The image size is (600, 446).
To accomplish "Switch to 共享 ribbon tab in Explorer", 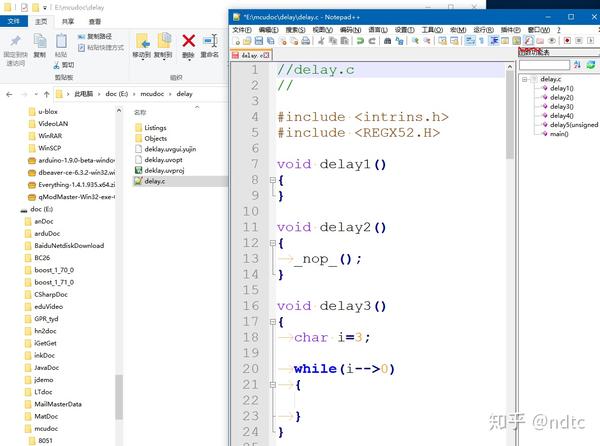I will pyautogui.click(x=68, y=21).
